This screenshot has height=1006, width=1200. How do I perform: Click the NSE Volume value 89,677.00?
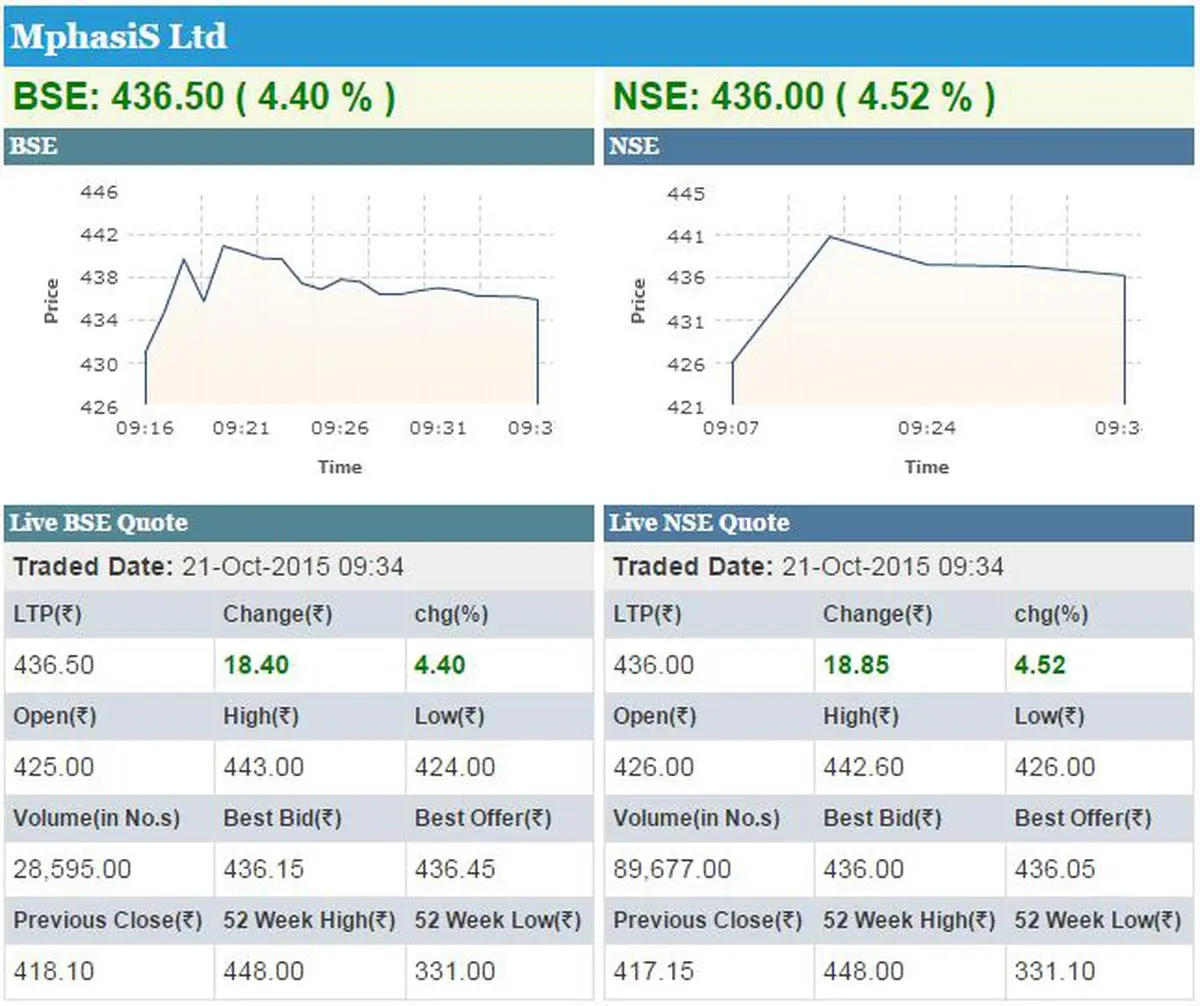[x=672, y=869]
